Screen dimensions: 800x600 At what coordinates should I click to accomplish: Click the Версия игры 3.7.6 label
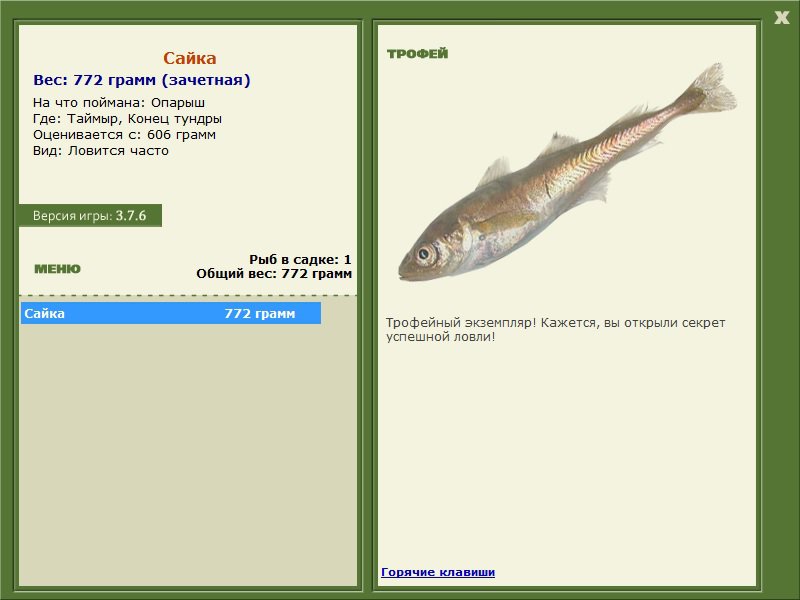coord(90,215)
